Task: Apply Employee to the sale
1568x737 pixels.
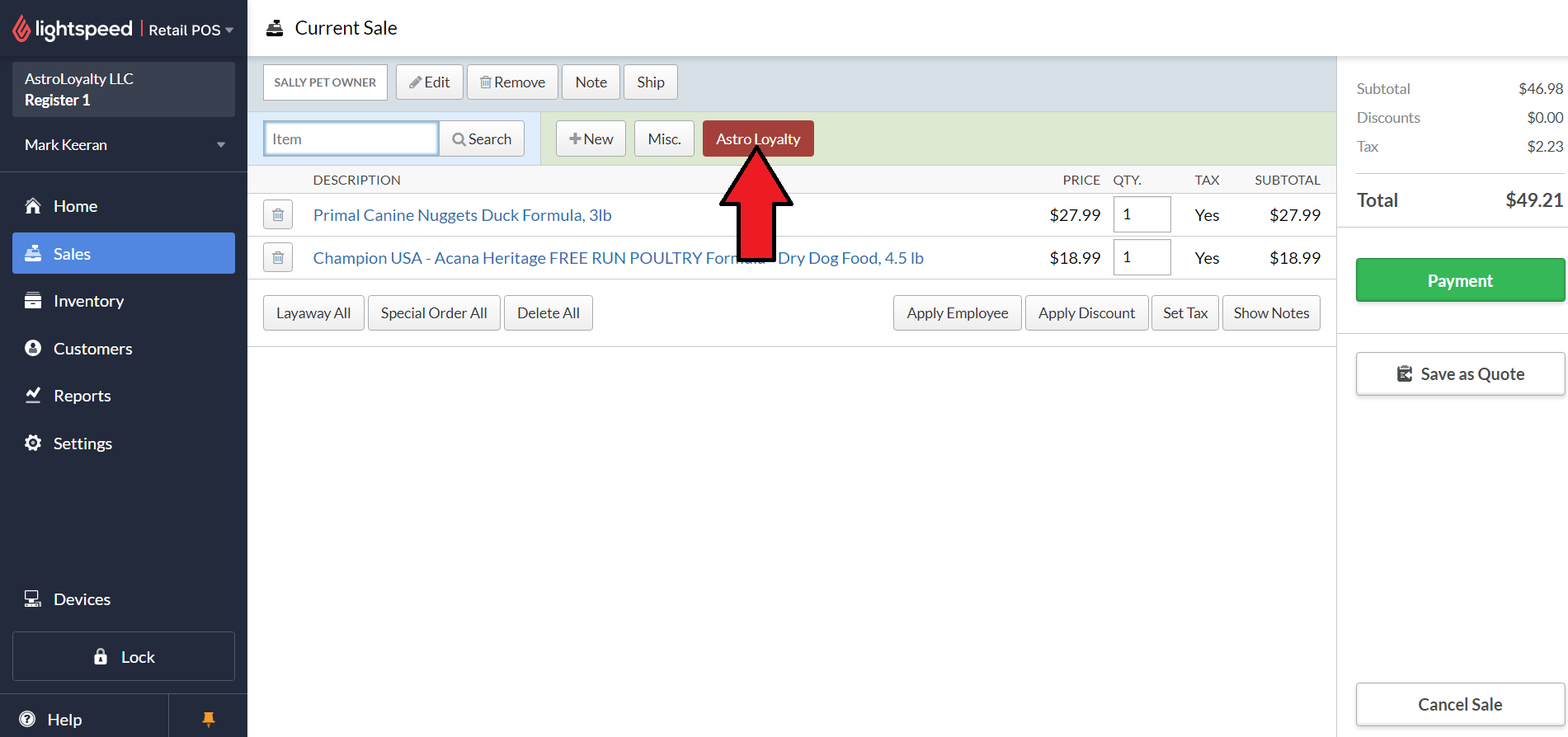Action: point(958,313)
